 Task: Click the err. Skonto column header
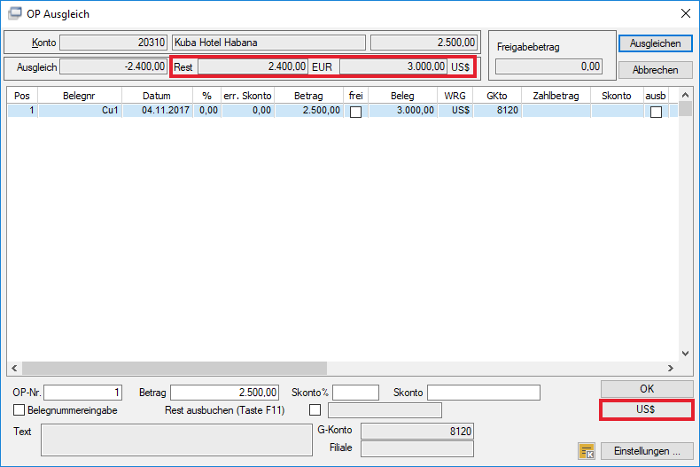point(247,96)
